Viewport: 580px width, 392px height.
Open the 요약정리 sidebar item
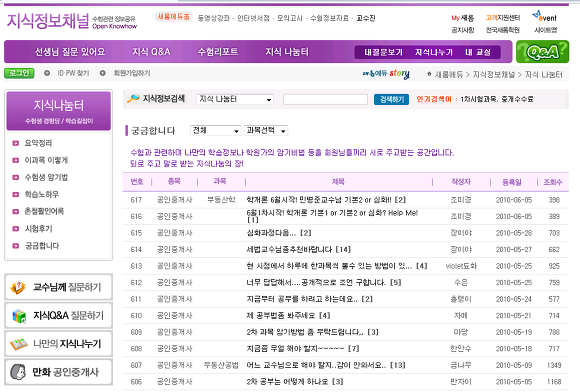[38, 143]
